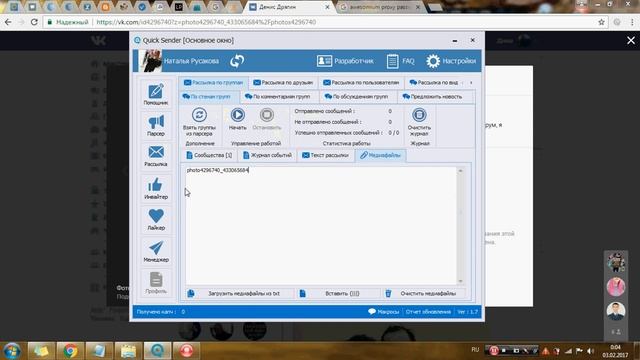Click the Вставить paste button
Screen dimensions: 640x360
click(338, 293)
